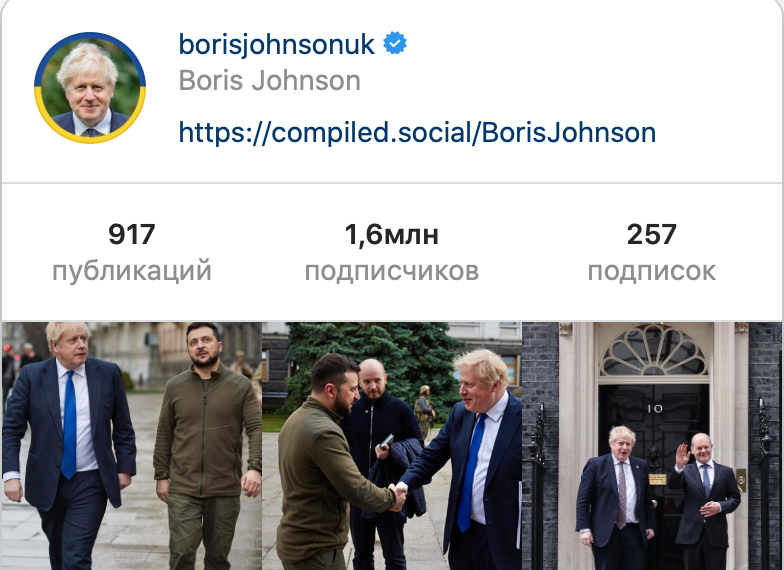
Task: Click the gray Boris Johnson display name
Action: point(270,81)
